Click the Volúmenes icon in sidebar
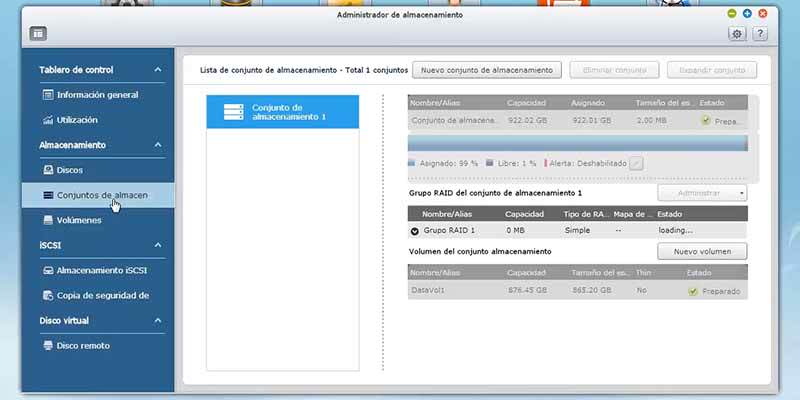Screen dimensions: 800x400 click(x=48, y=220)
